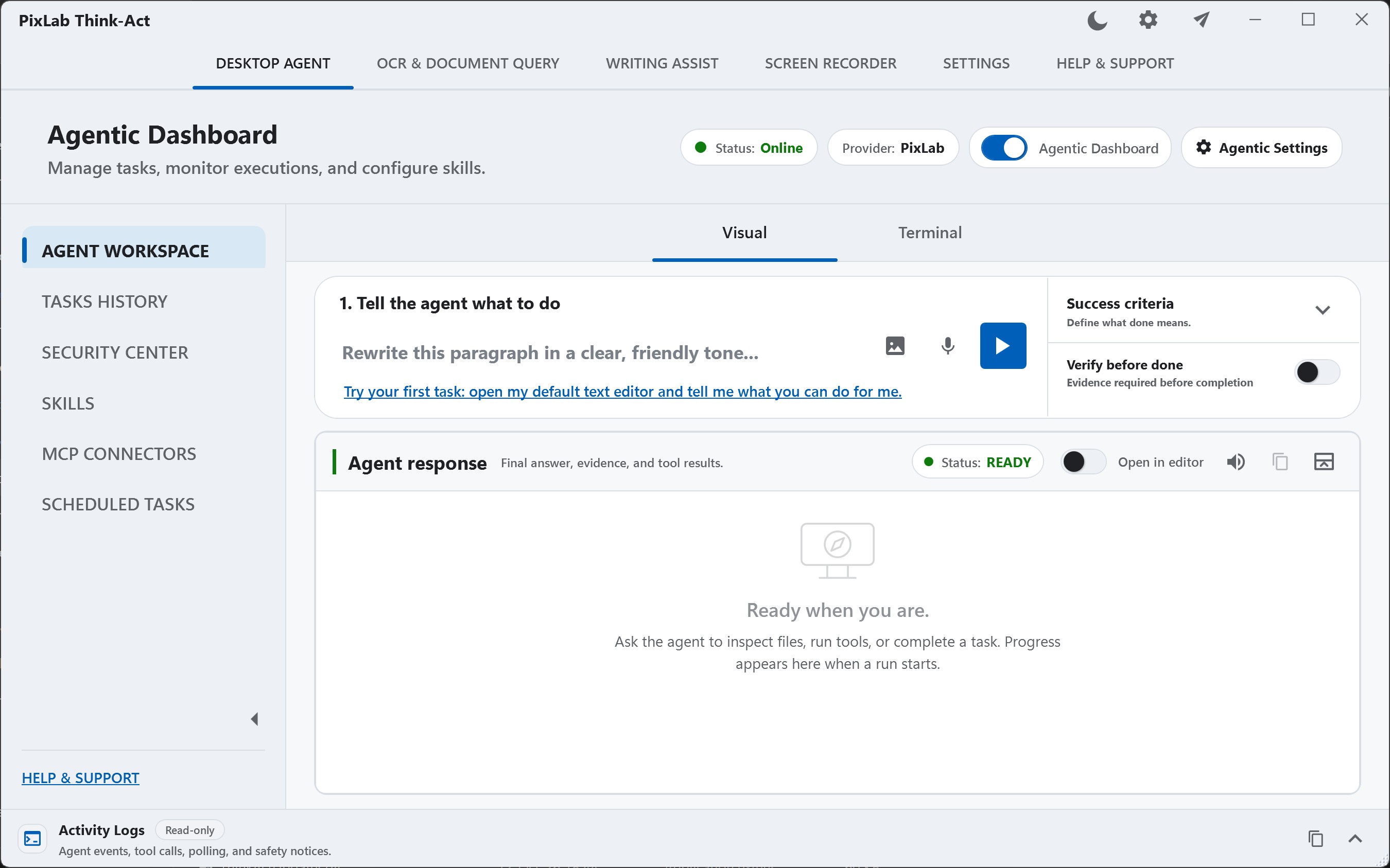Activate the microphone voice input
The image size is (1390, 868).
tap(948, 346)
